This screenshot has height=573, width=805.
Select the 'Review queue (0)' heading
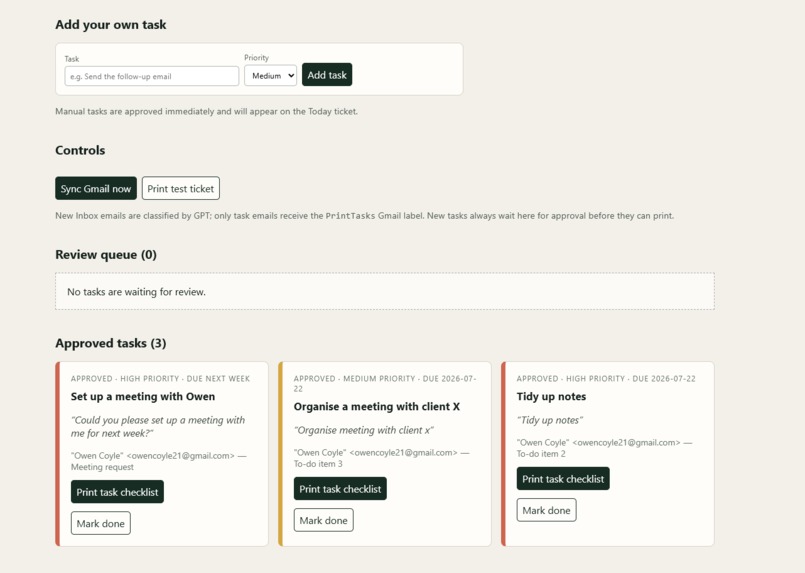coord(106,255)
